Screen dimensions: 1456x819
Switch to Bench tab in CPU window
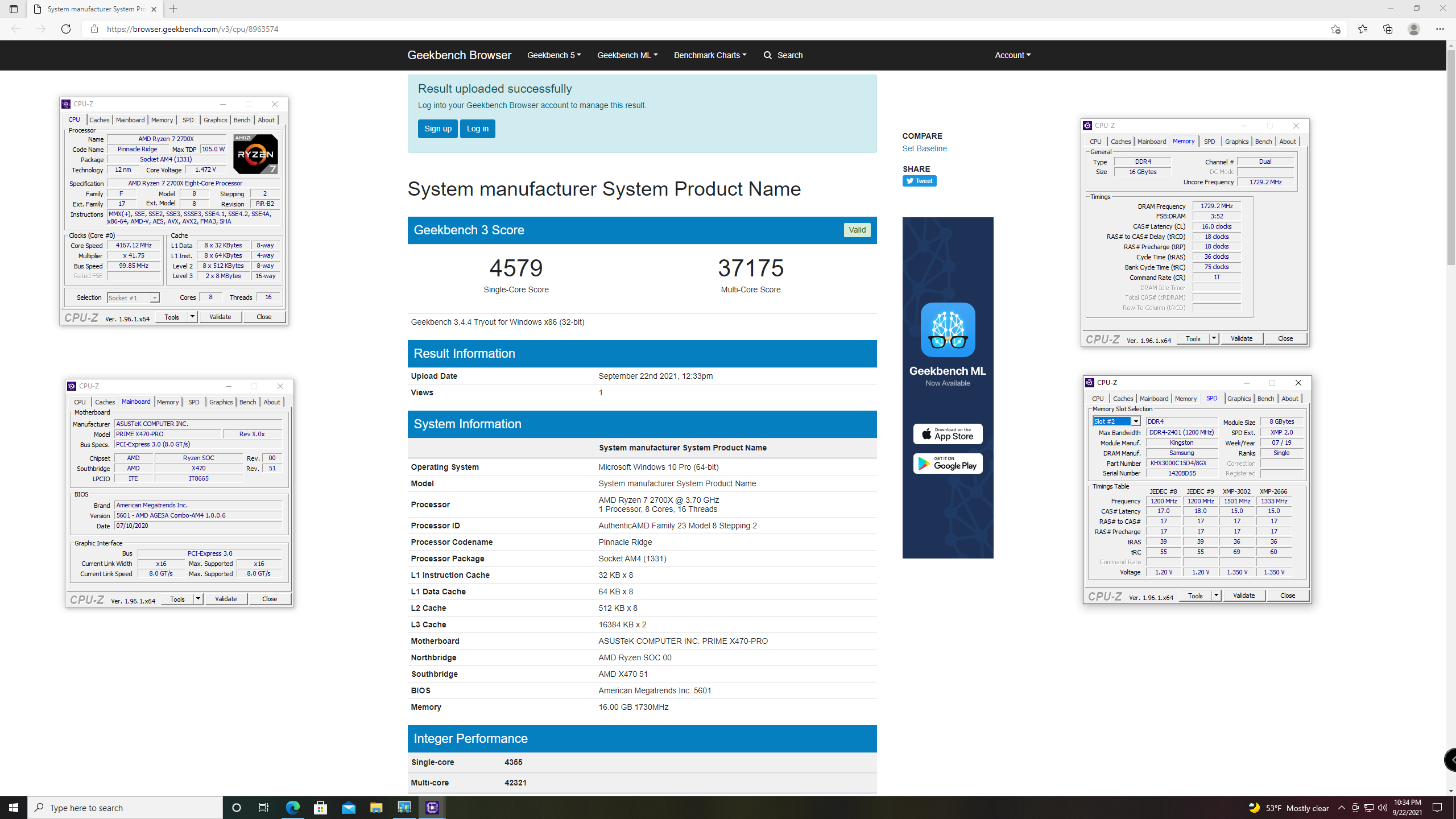tap(242, 120)
